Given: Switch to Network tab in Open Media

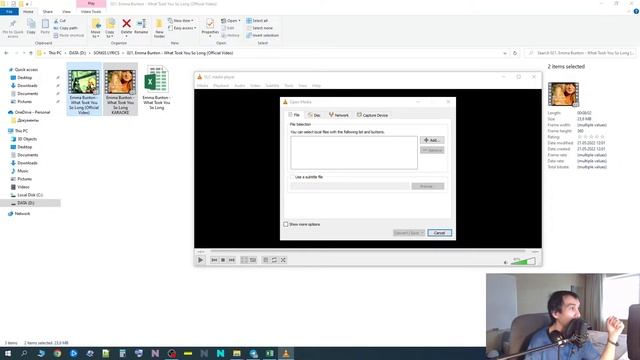Looking at the screenshot, I should [x=339, y=115].
